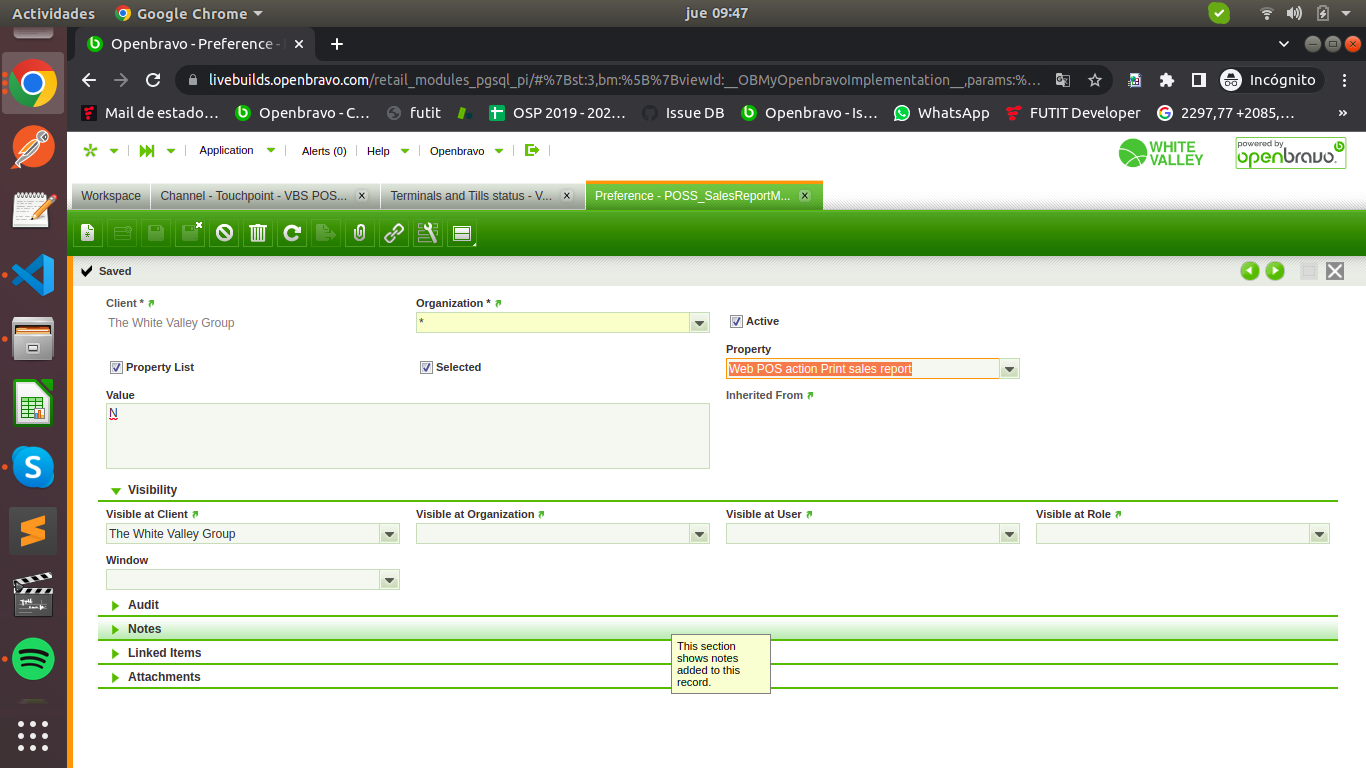
Task: Create a new record in form
Action: pos(88,233)
